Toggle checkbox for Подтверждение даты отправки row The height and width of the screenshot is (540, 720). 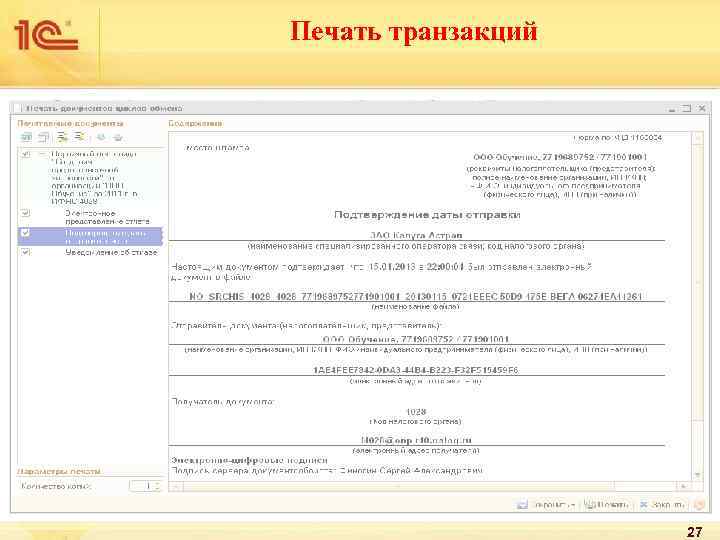26,232
